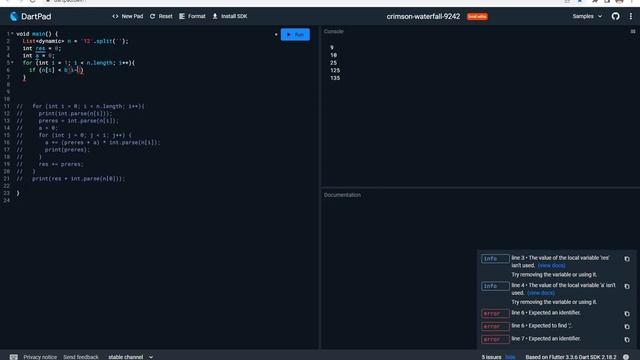Open the Samples dropdown
Viewport: 640px width, 360px height.
click(587, 16)
